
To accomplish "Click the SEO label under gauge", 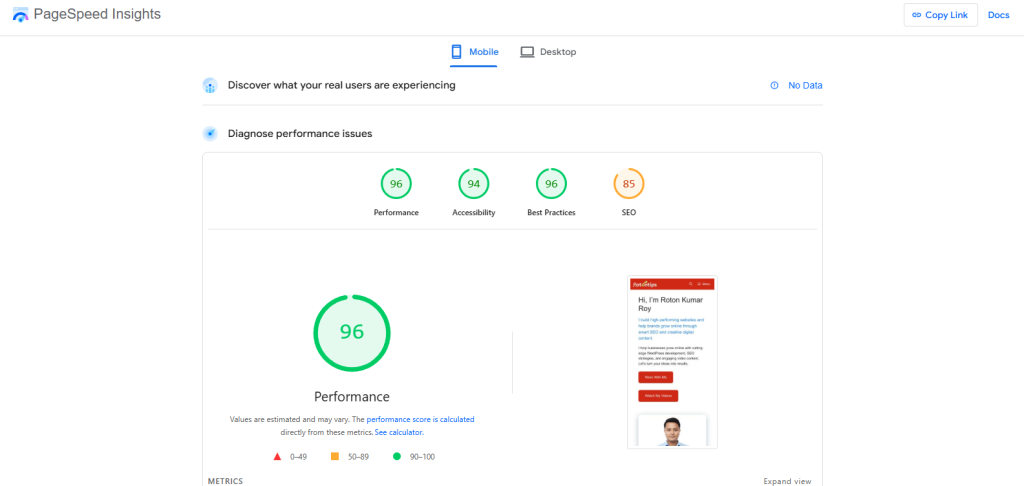I will coord(629,212).
